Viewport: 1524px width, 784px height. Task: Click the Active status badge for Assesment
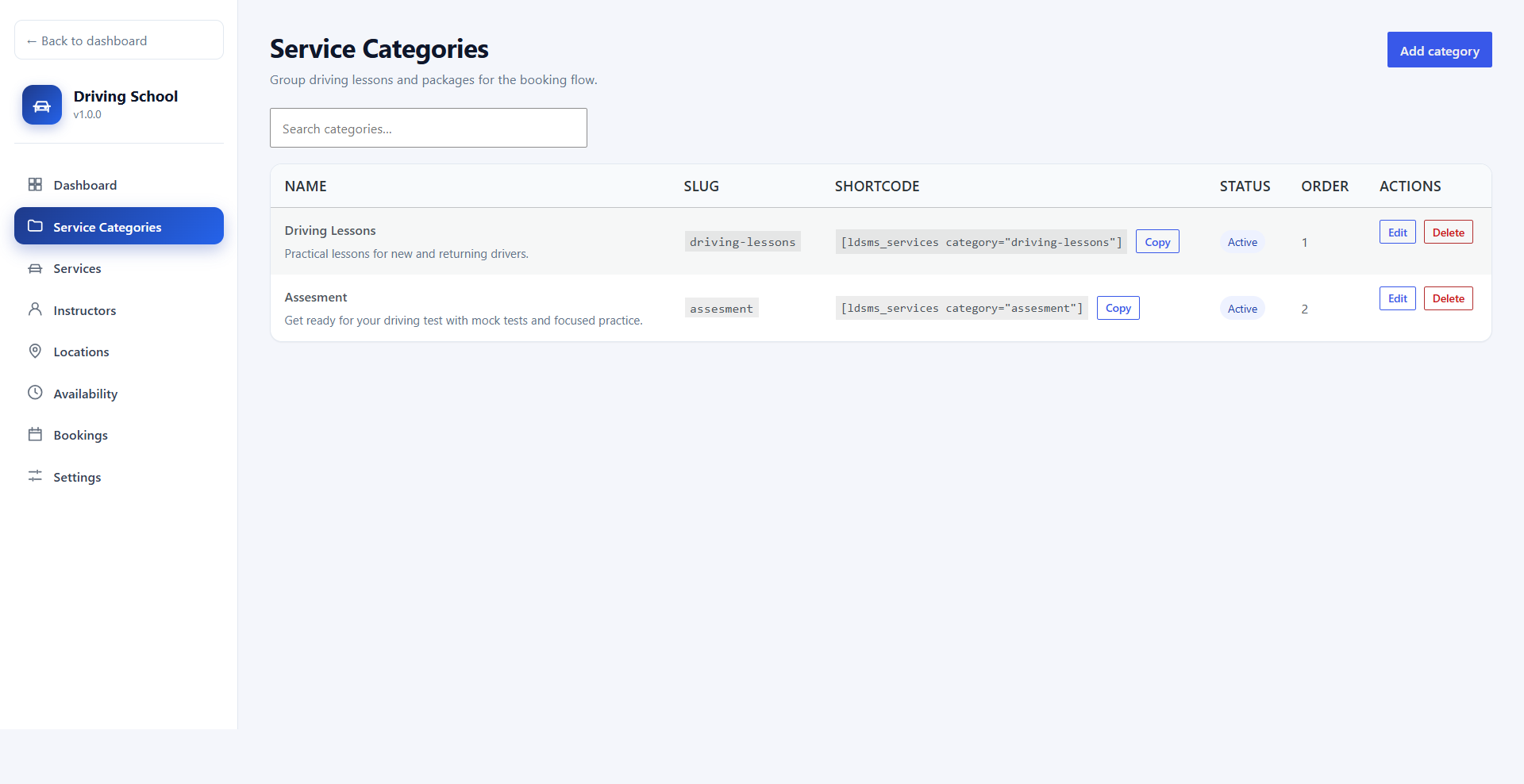pos(1242,309)
